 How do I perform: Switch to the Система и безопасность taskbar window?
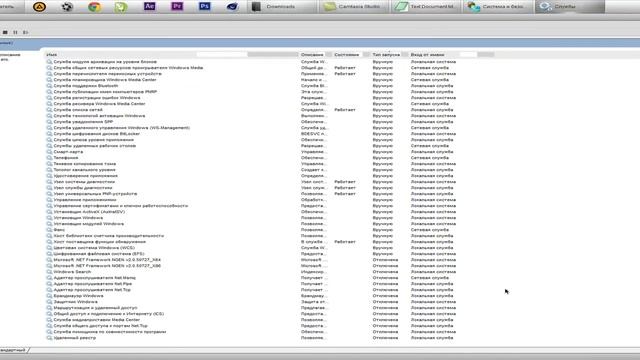point(498,7)
